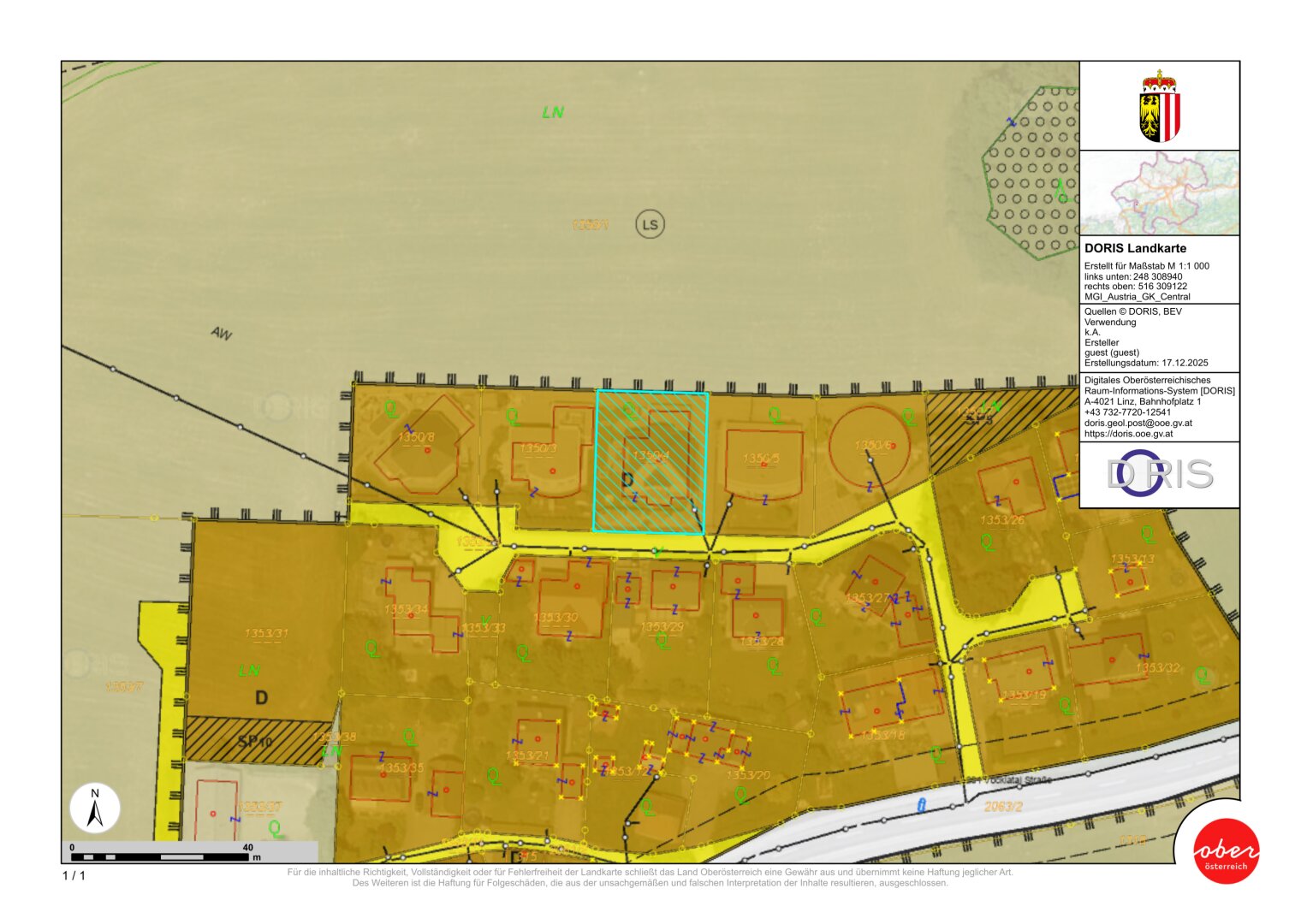
Task: Click road parcel label 2063/2
Action: (x=1003, y=806)
